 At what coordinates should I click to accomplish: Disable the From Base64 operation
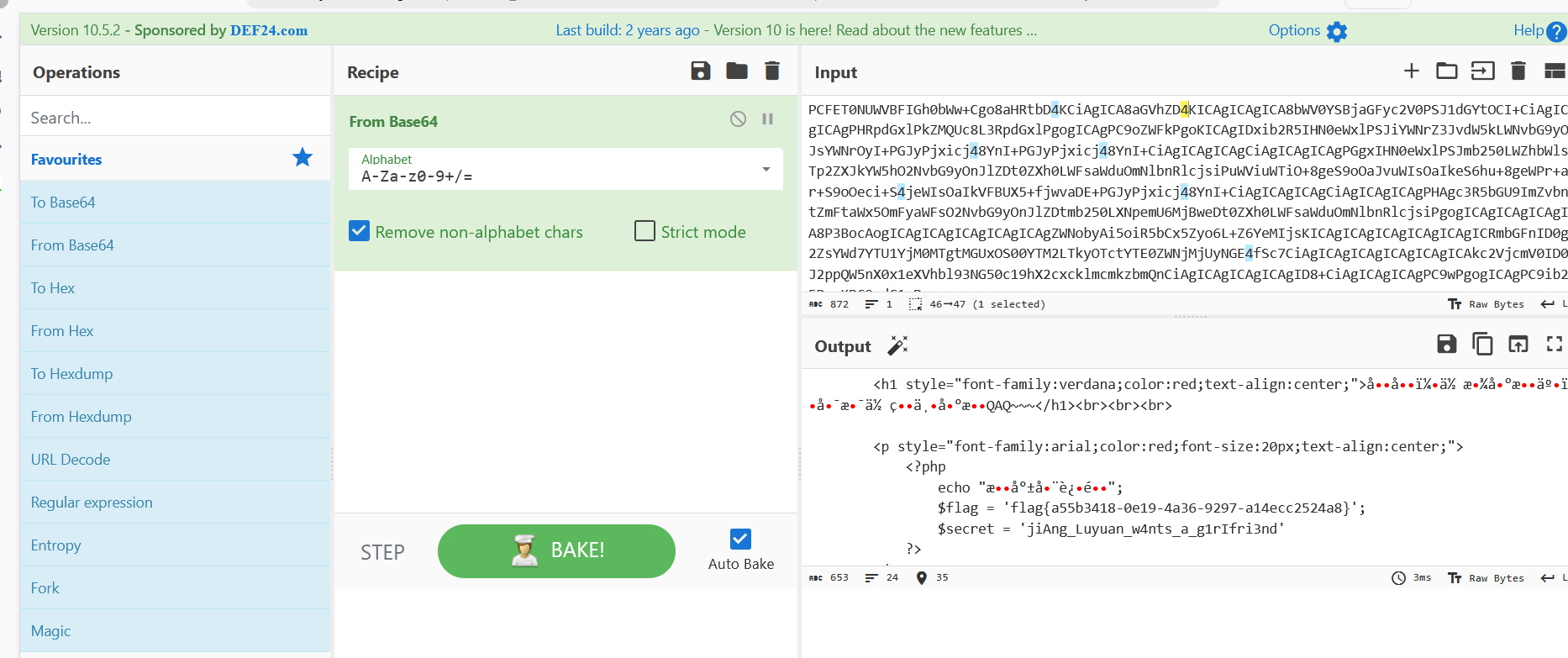click(x=738, y=119)
